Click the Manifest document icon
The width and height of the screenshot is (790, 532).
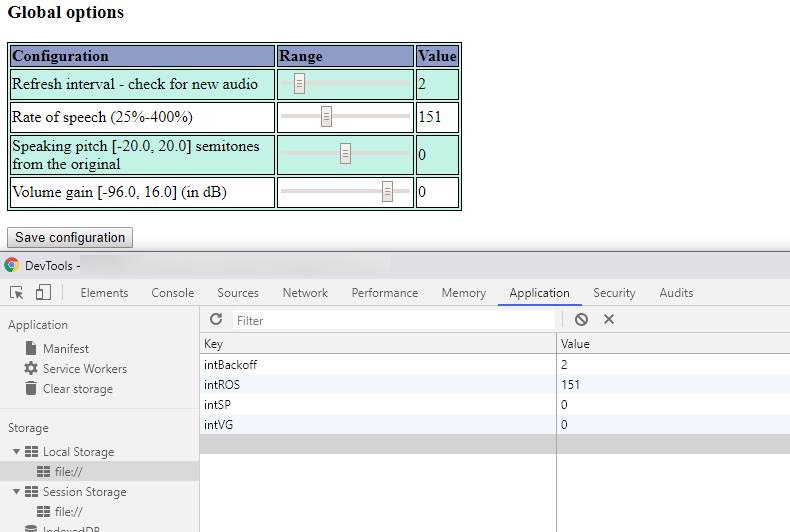click(x=31, y=348)
